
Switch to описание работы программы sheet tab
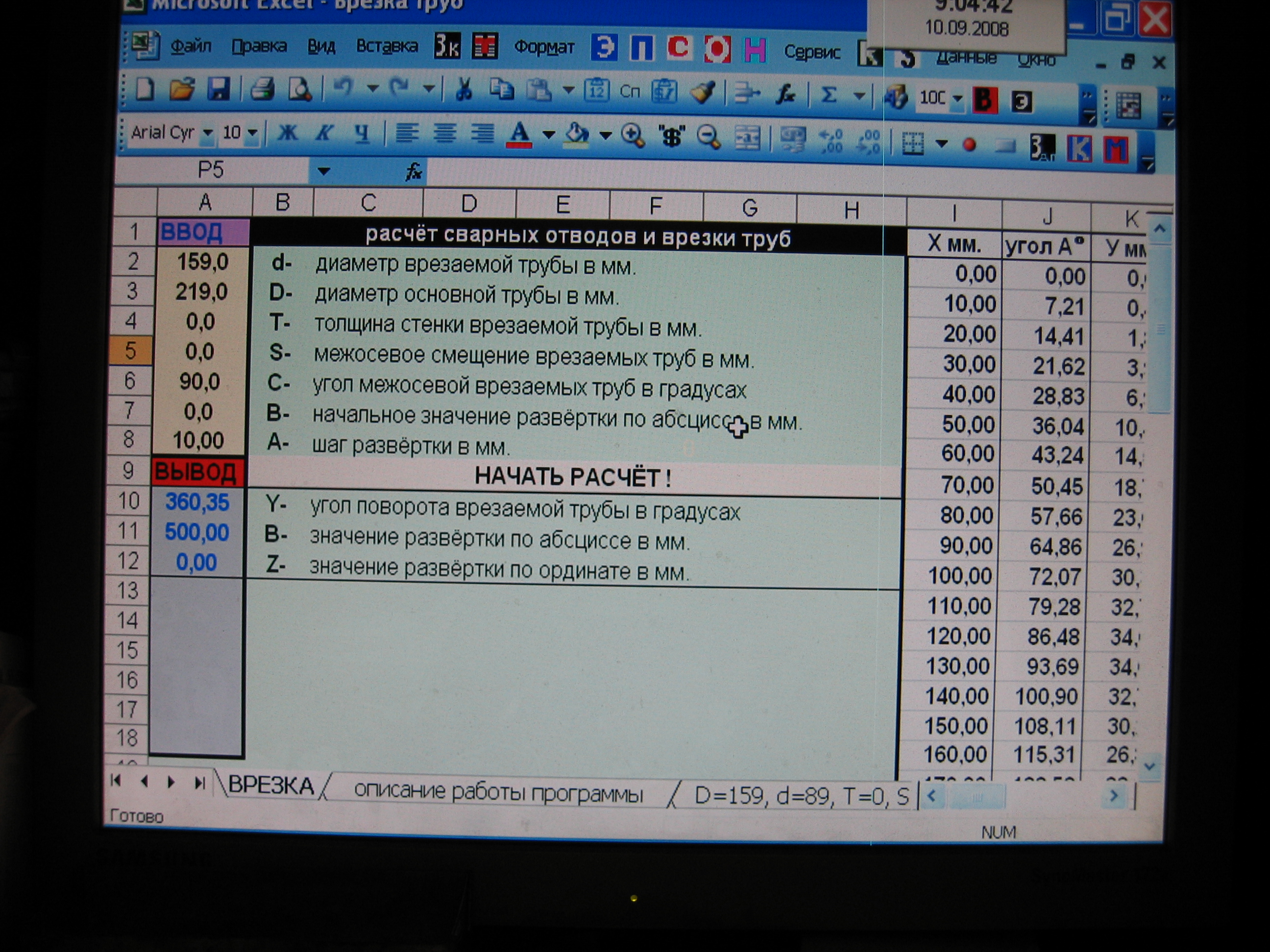point(498,792)
